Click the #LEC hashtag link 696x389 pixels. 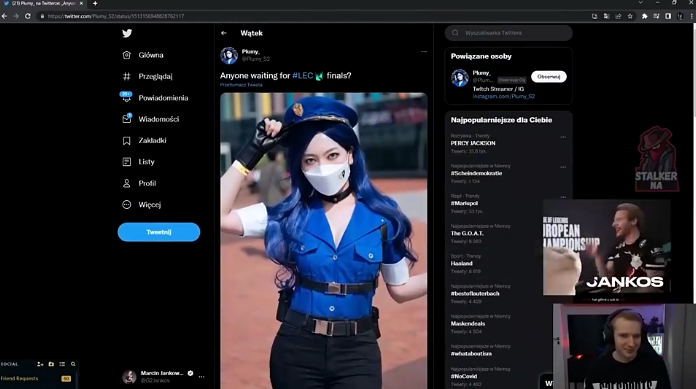(303, 75)
